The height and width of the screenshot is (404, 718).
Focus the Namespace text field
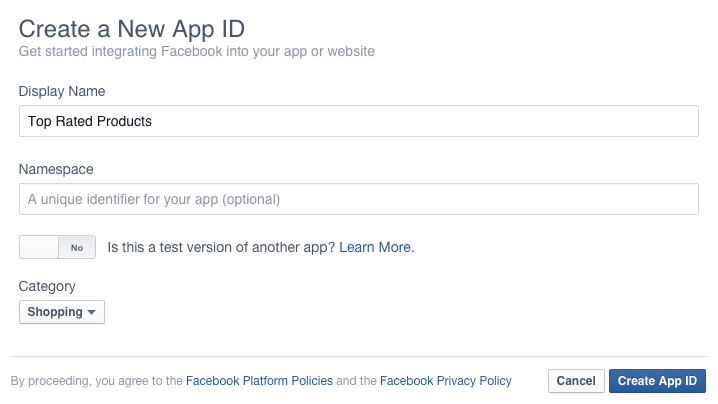358,199
